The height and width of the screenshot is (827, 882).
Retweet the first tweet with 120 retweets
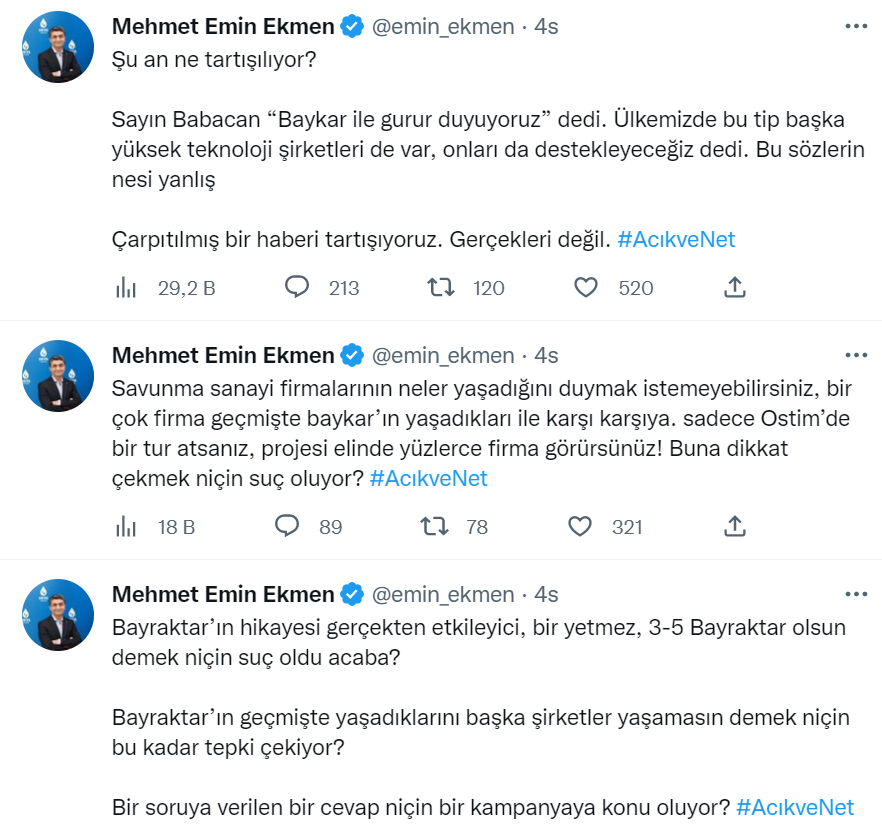point(441,288)
